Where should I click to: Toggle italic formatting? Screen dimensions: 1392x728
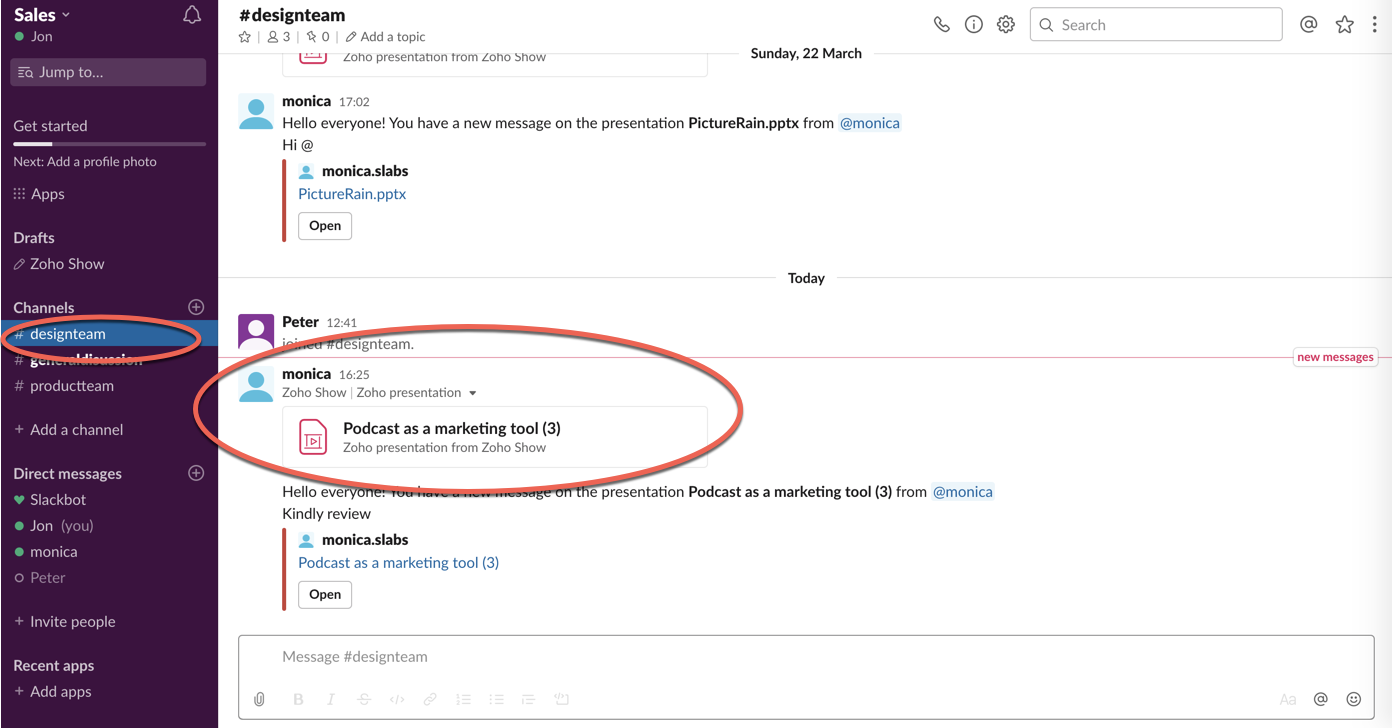click(x=331, y=699)
